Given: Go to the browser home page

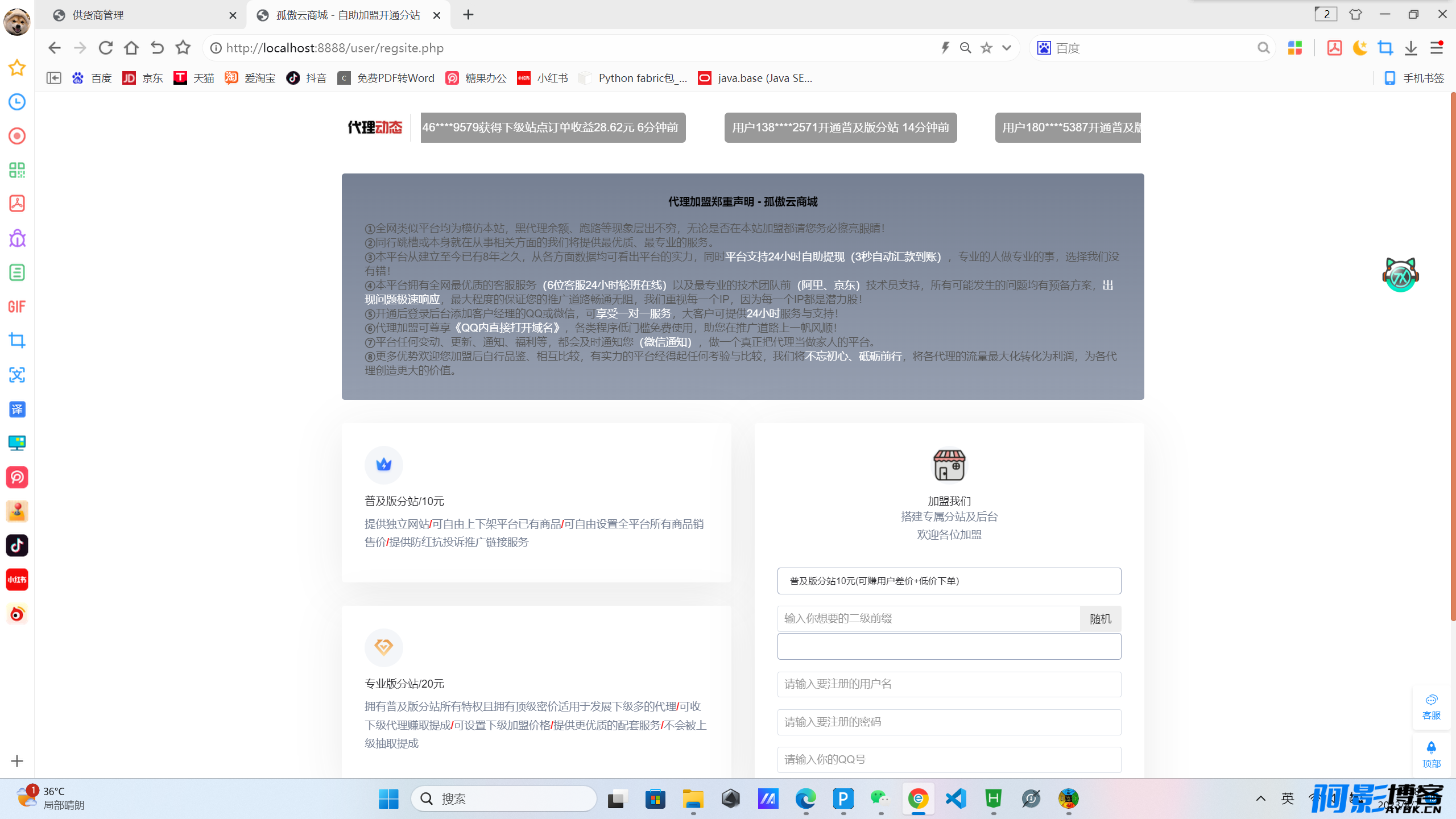Looking at the screenshot, I should [x=131, y=48].
